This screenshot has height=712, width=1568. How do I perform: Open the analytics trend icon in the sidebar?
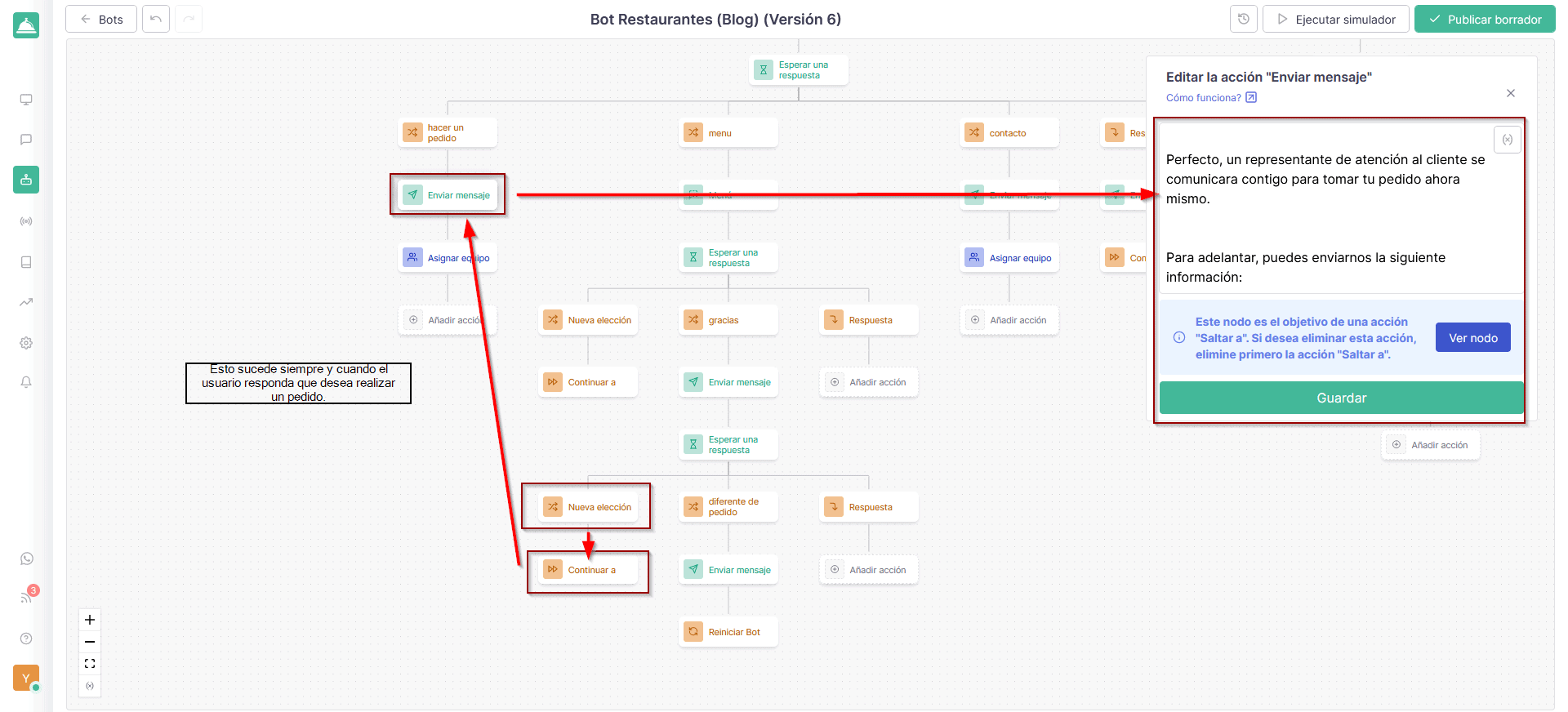26,302
